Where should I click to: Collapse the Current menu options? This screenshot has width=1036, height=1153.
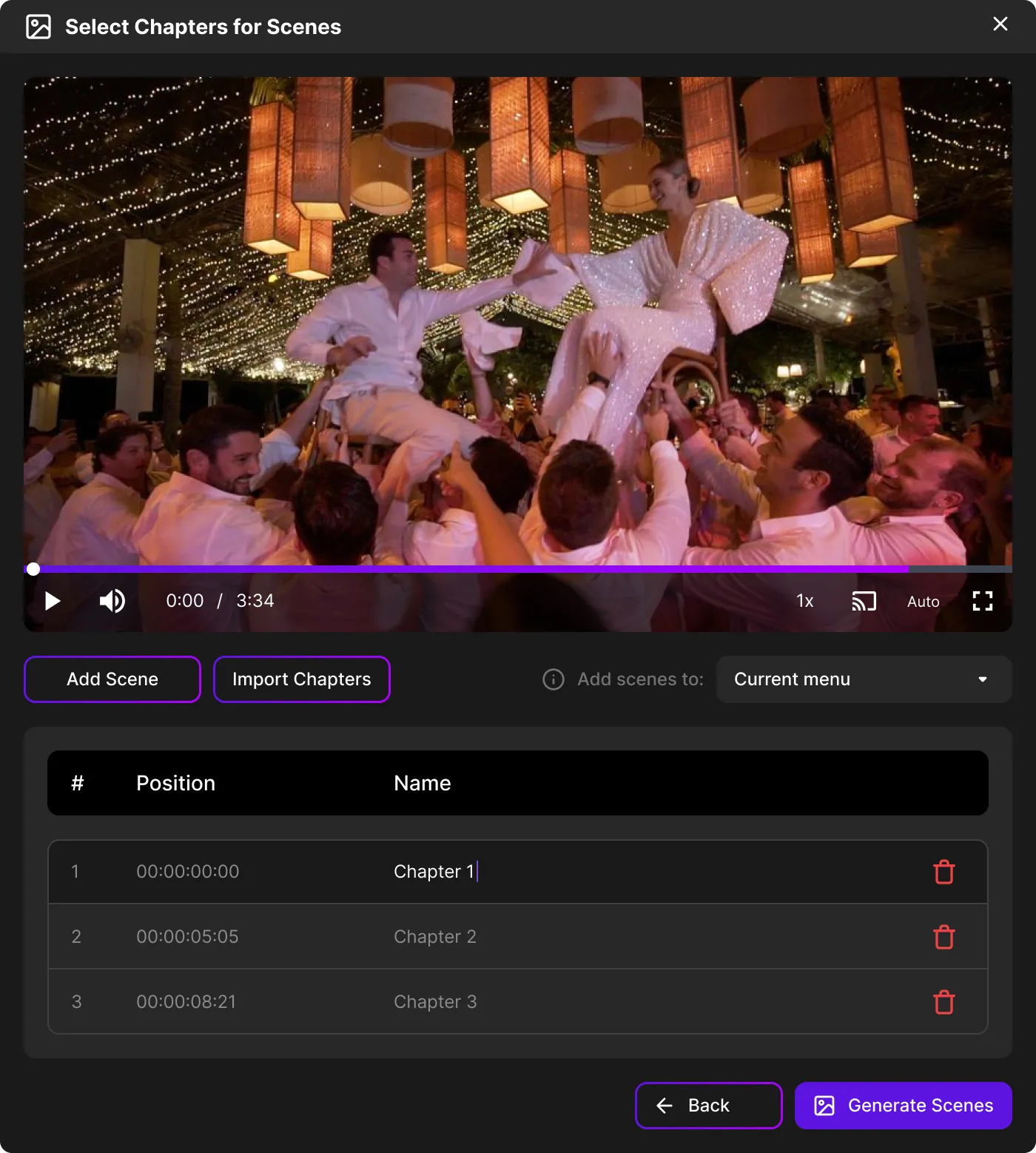coord(864,679)
